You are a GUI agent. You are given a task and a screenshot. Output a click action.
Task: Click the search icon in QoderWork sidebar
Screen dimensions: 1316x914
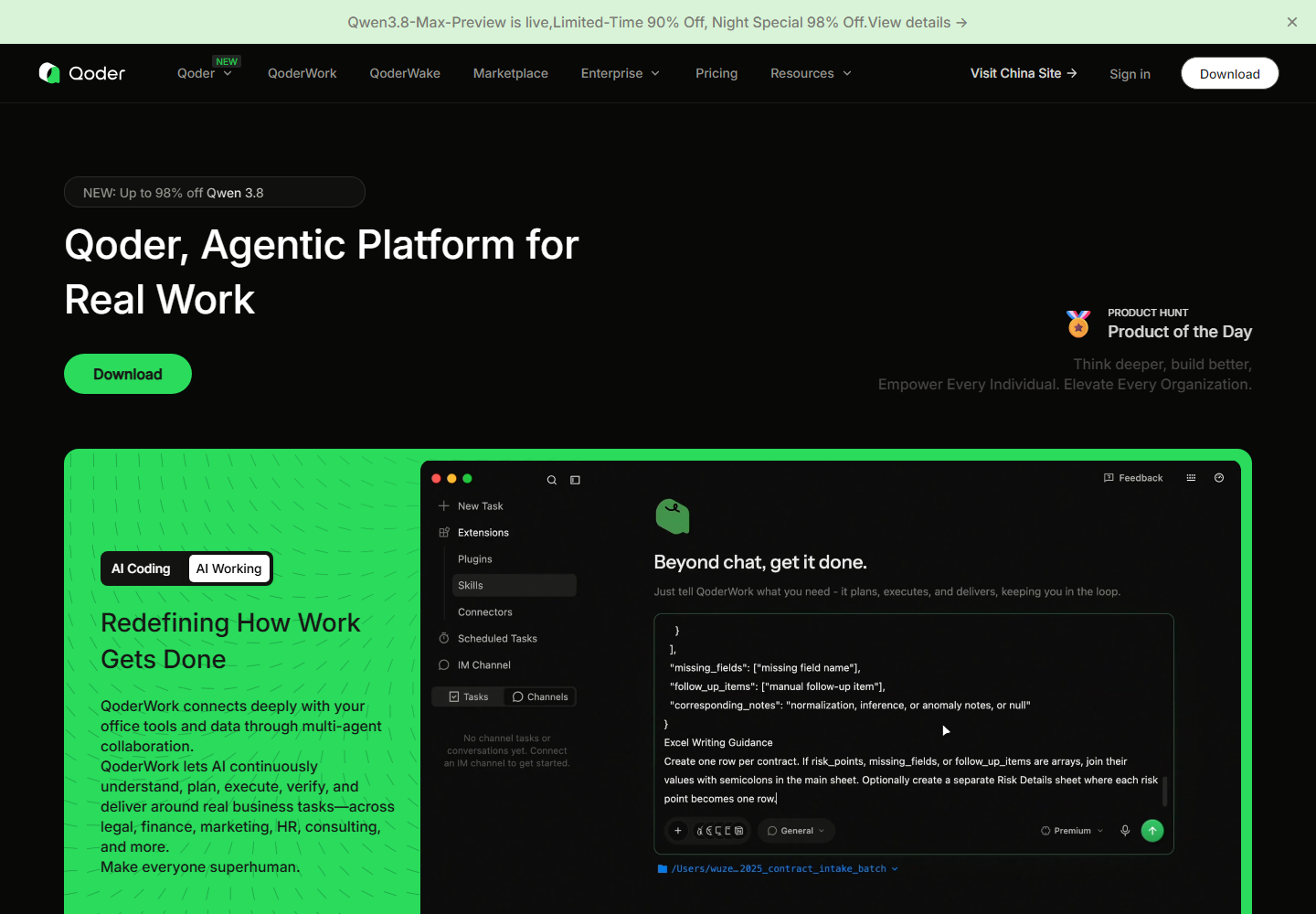(552, 480)
